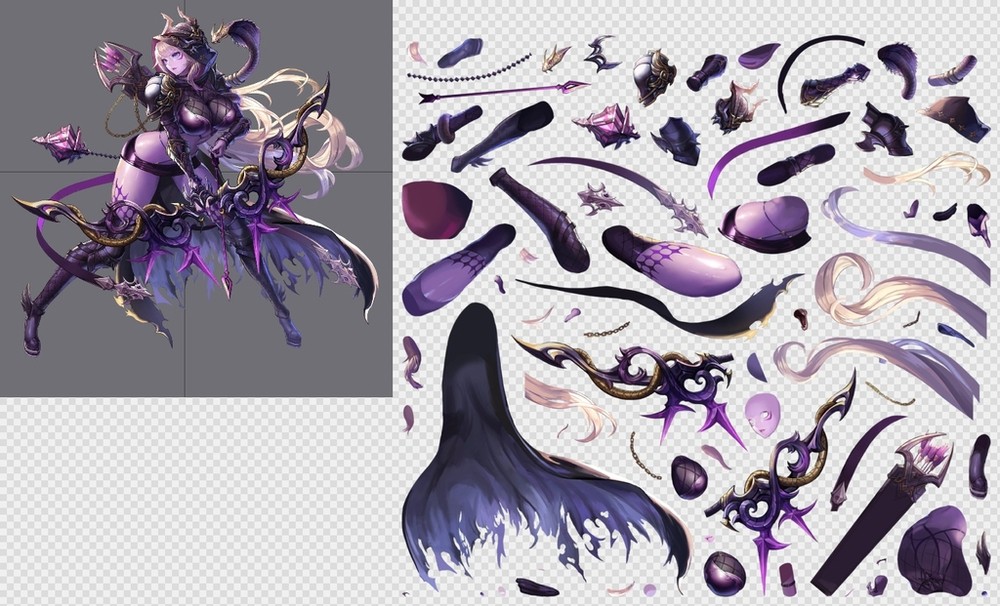This screenshot has height=606, width=1000.
Task: Select the pale face mask sprite
Action: tap(761, 413)
